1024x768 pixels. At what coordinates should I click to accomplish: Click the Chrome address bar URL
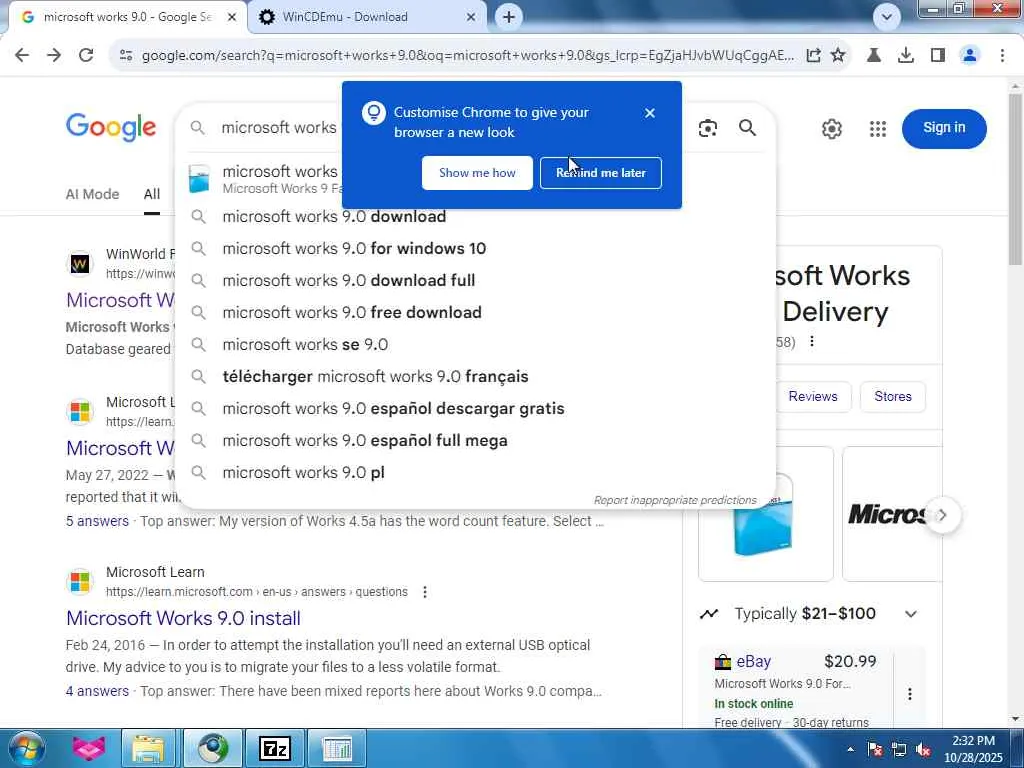467,56
